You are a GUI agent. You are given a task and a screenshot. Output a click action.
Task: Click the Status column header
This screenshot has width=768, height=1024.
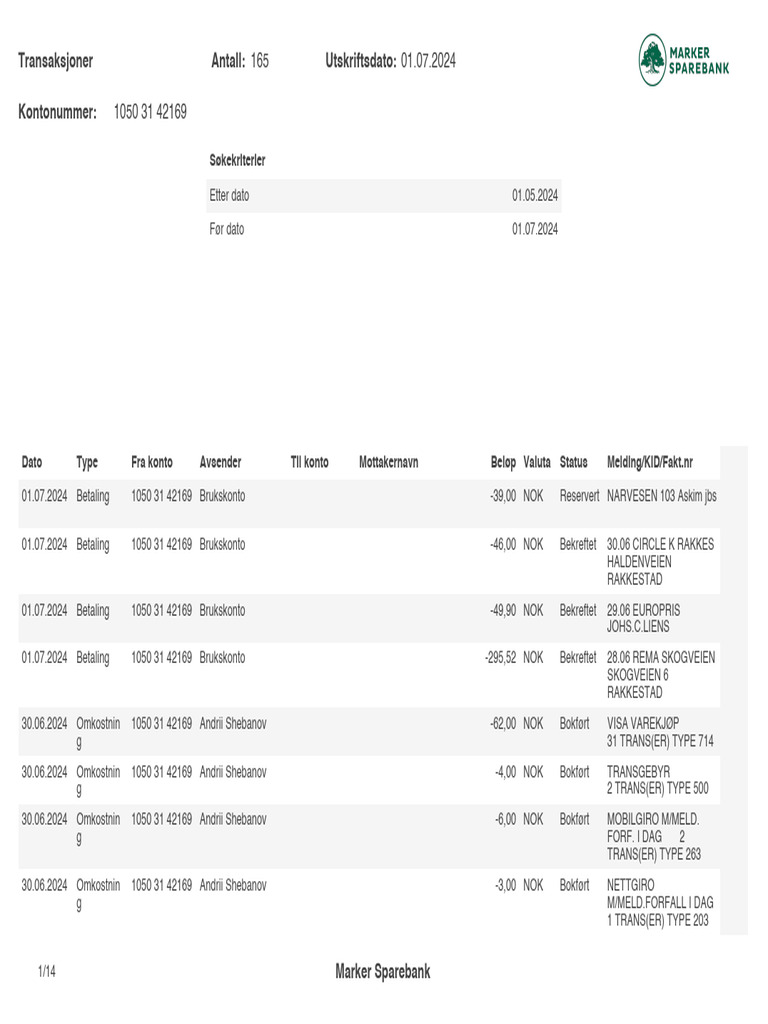pos(574,463)
